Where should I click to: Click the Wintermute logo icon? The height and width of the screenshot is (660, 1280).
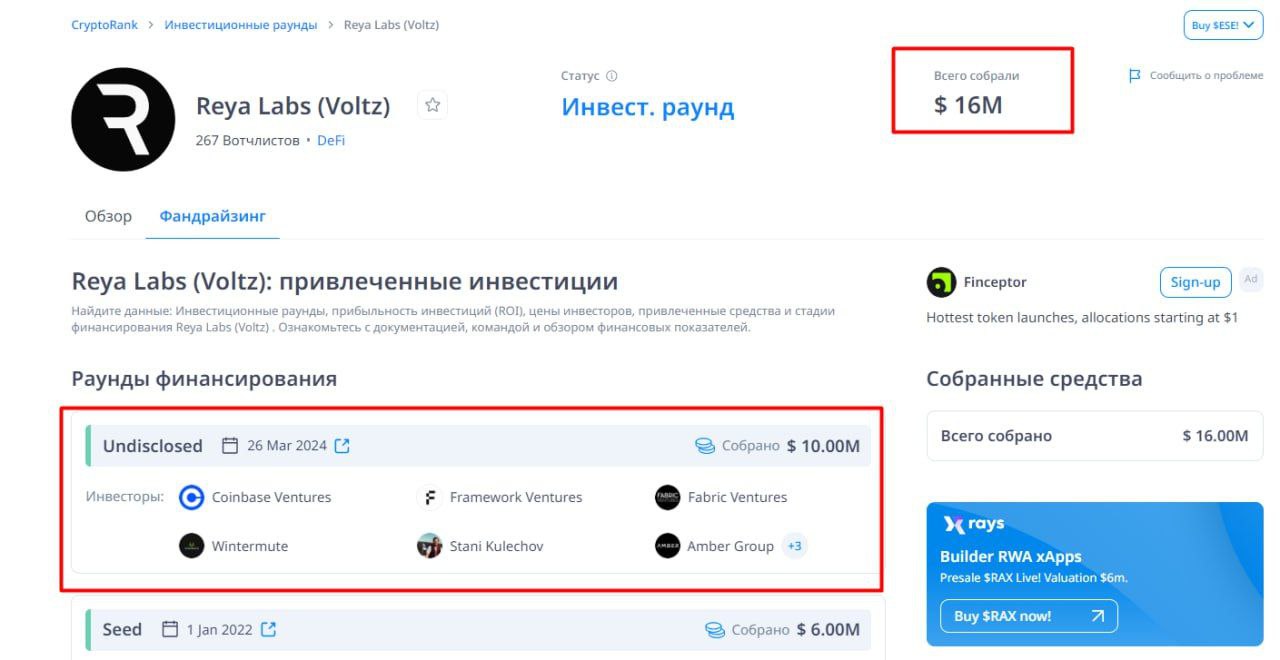(x=191, y=546)
